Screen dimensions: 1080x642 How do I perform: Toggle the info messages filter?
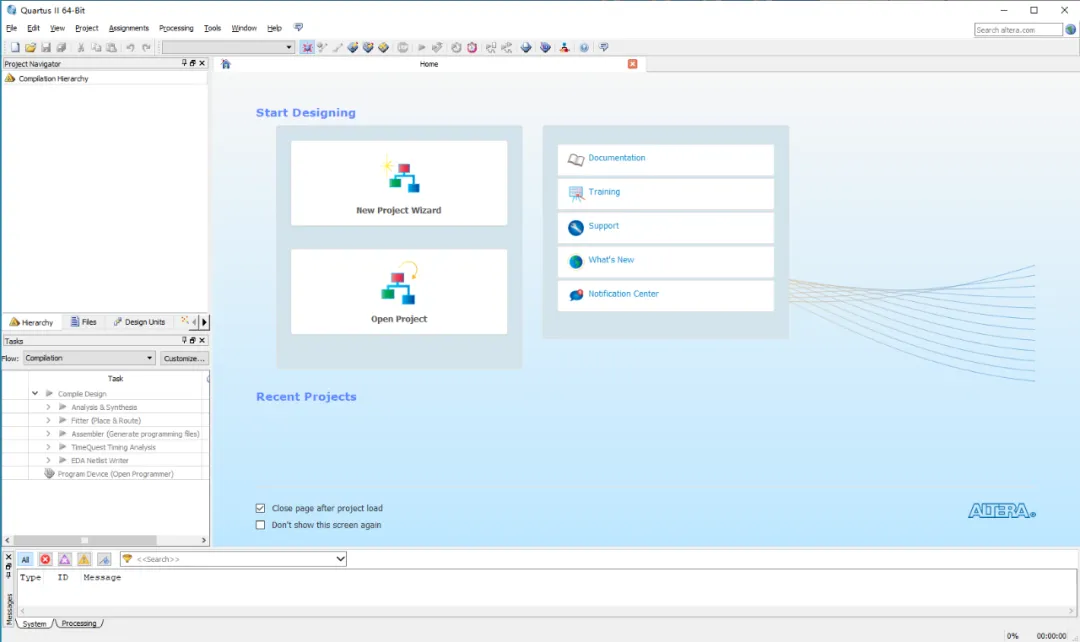(104, 559)
